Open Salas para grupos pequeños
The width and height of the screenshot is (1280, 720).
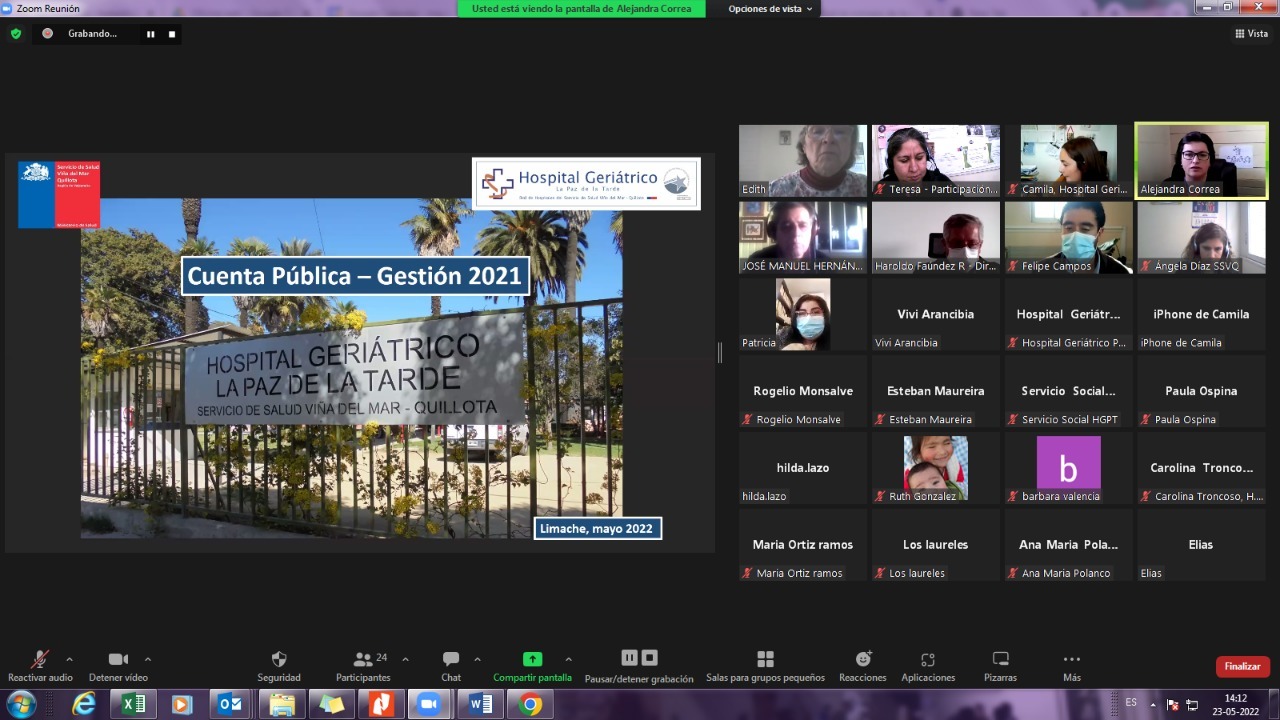tap(765, 660)
